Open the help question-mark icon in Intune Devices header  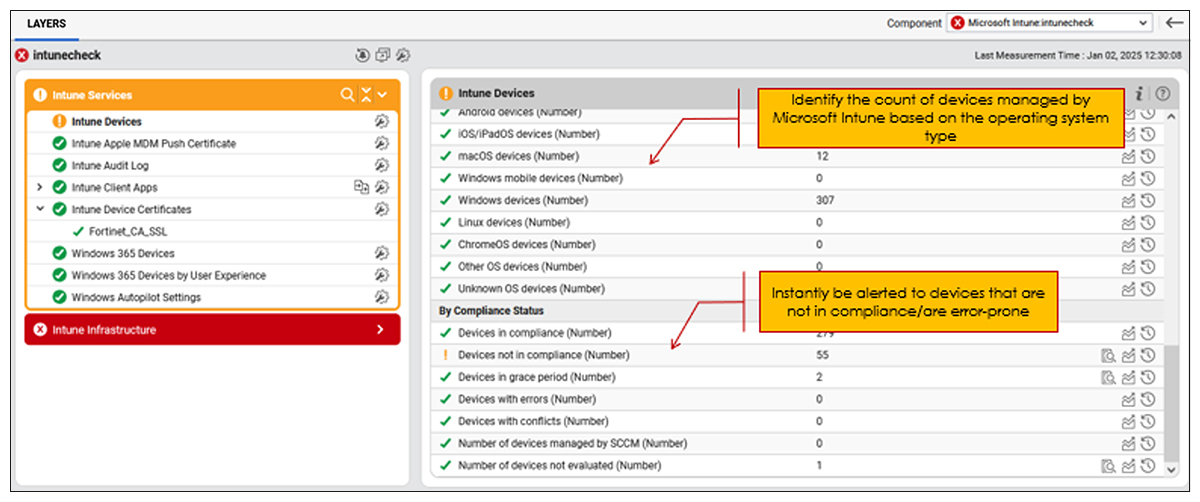[1162, 93]
